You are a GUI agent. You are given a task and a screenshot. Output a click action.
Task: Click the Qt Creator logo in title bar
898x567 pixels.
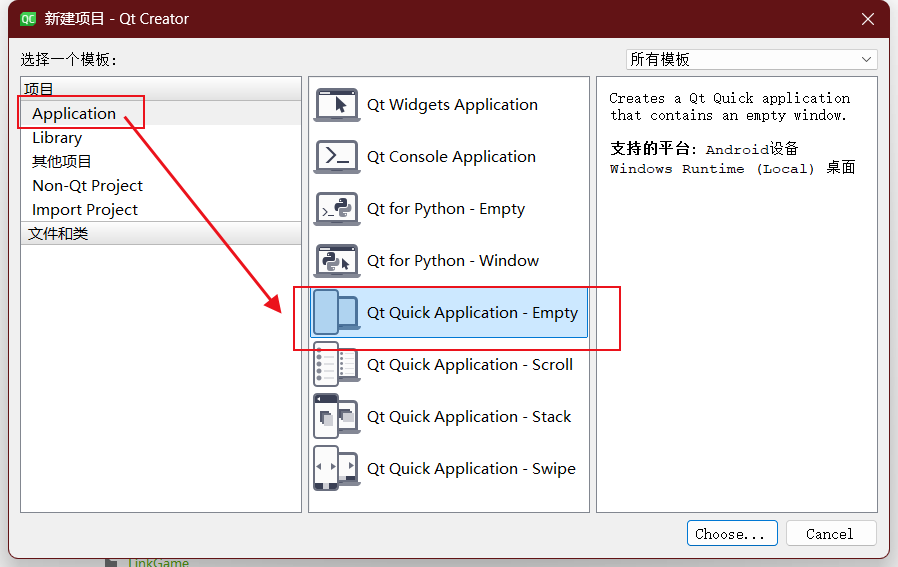point(27,19)
